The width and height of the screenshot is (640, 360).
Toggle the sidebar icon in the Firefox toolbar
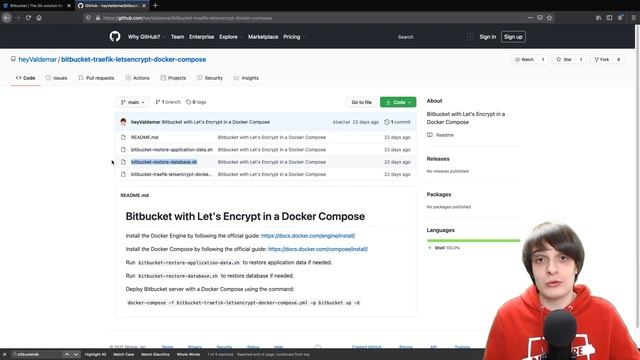[x=609, y=18]
